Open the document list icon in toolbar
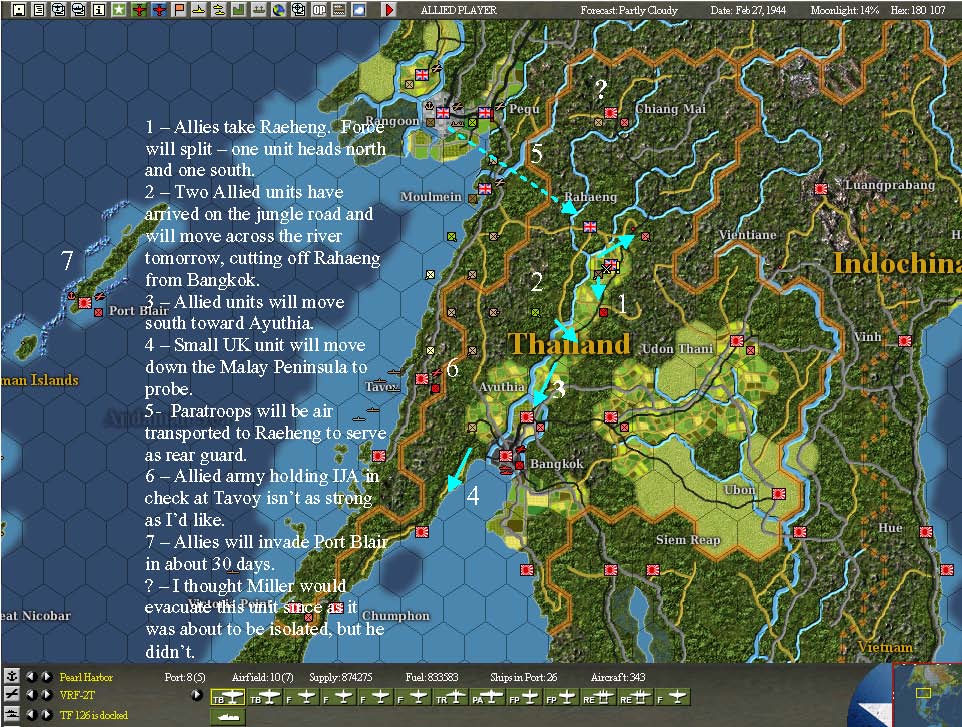962x727 pixels. [x=39, y=9]
